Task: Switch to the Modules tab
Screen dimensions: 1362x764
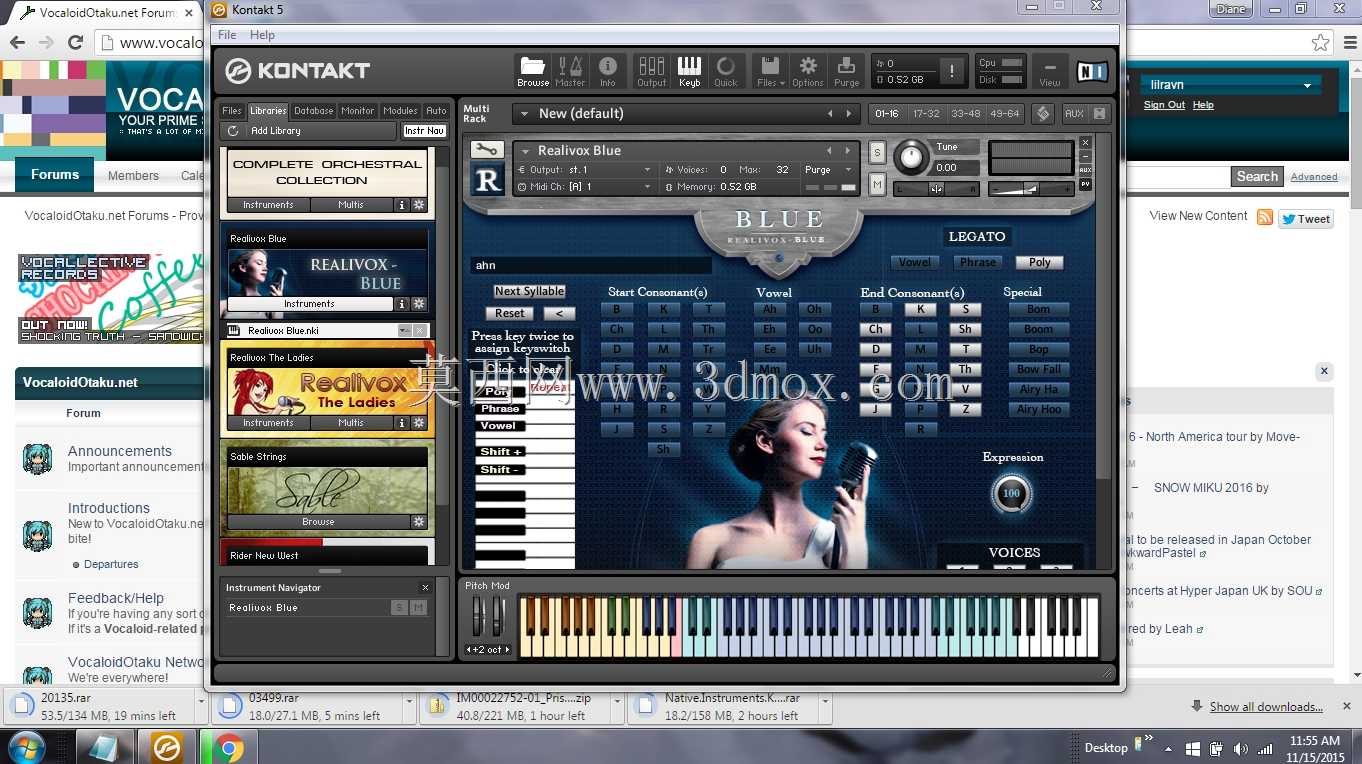Action: (x=400, y=111)
